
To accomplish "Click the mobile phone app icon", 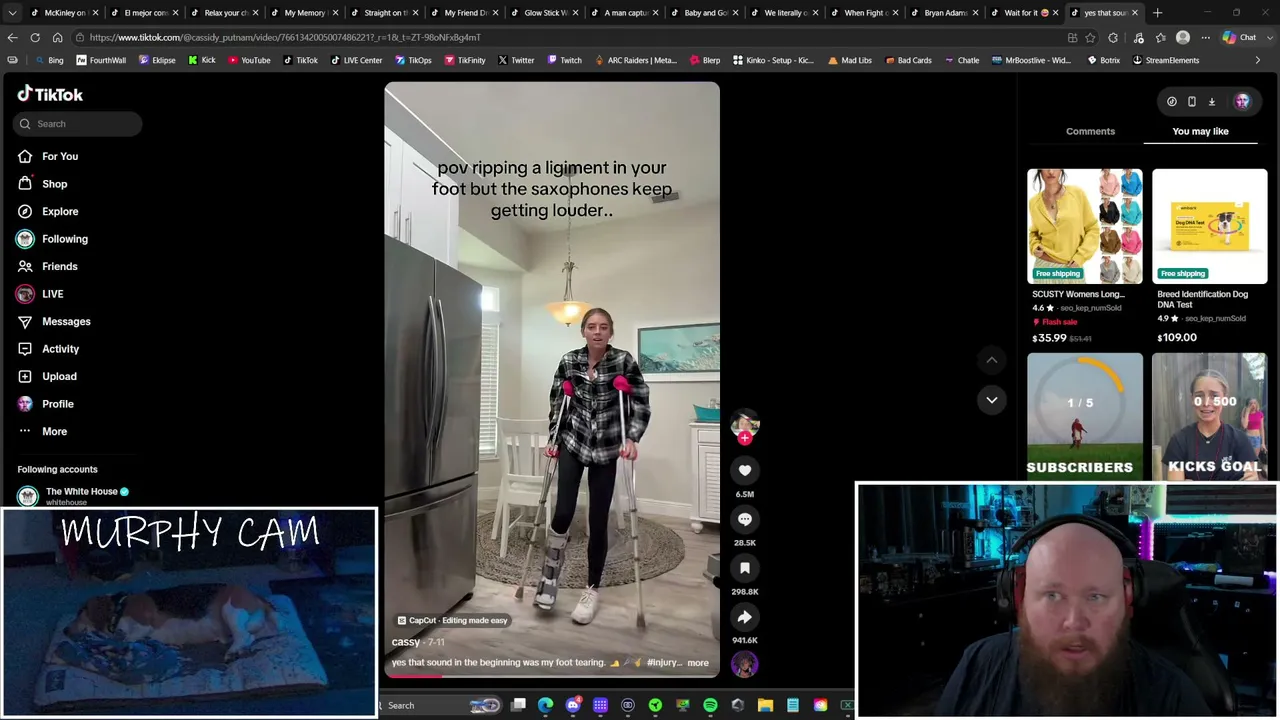I will [x=1192, y=101].
